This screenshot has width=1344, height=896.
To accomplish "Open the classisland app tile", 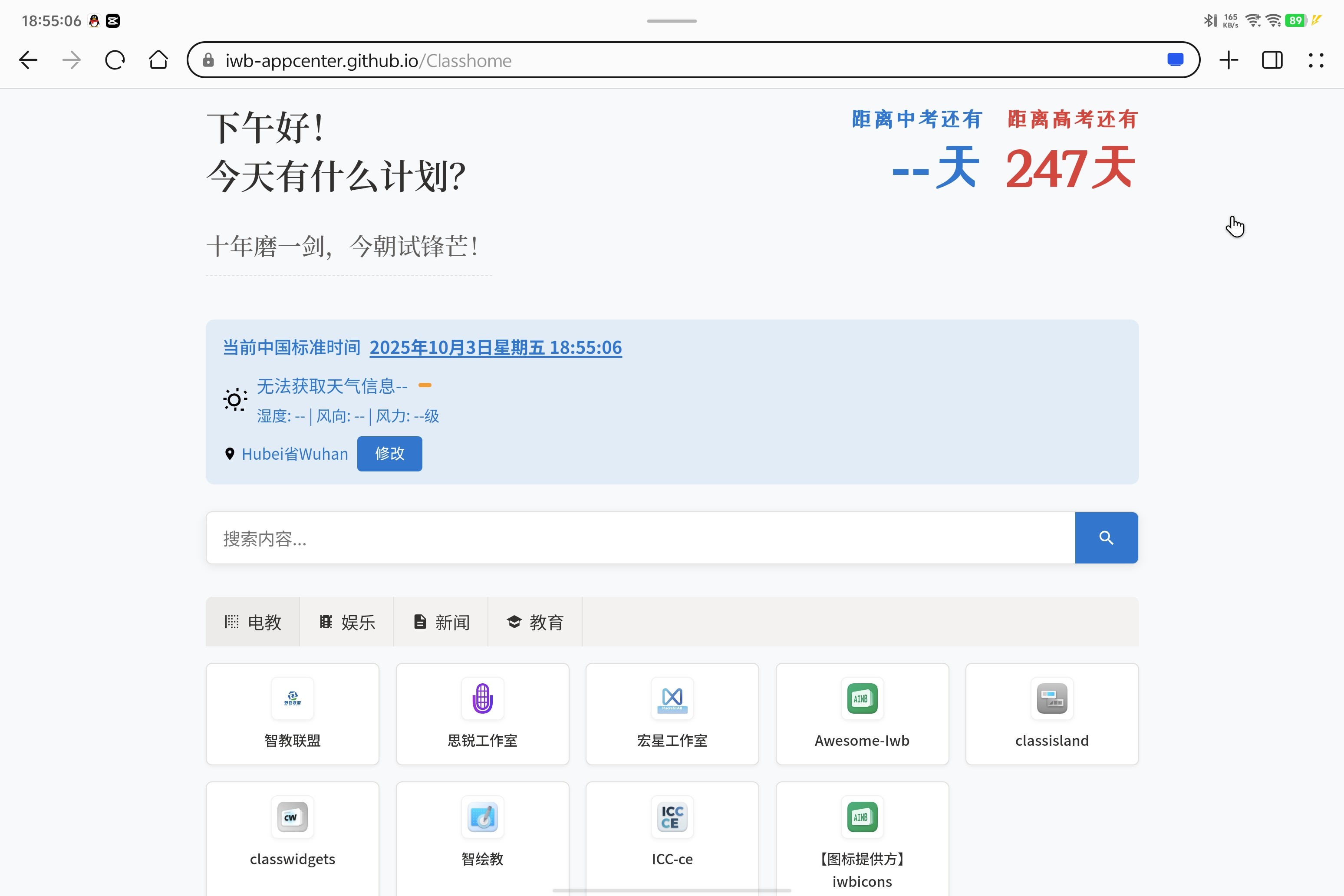I will [1051, 714].
